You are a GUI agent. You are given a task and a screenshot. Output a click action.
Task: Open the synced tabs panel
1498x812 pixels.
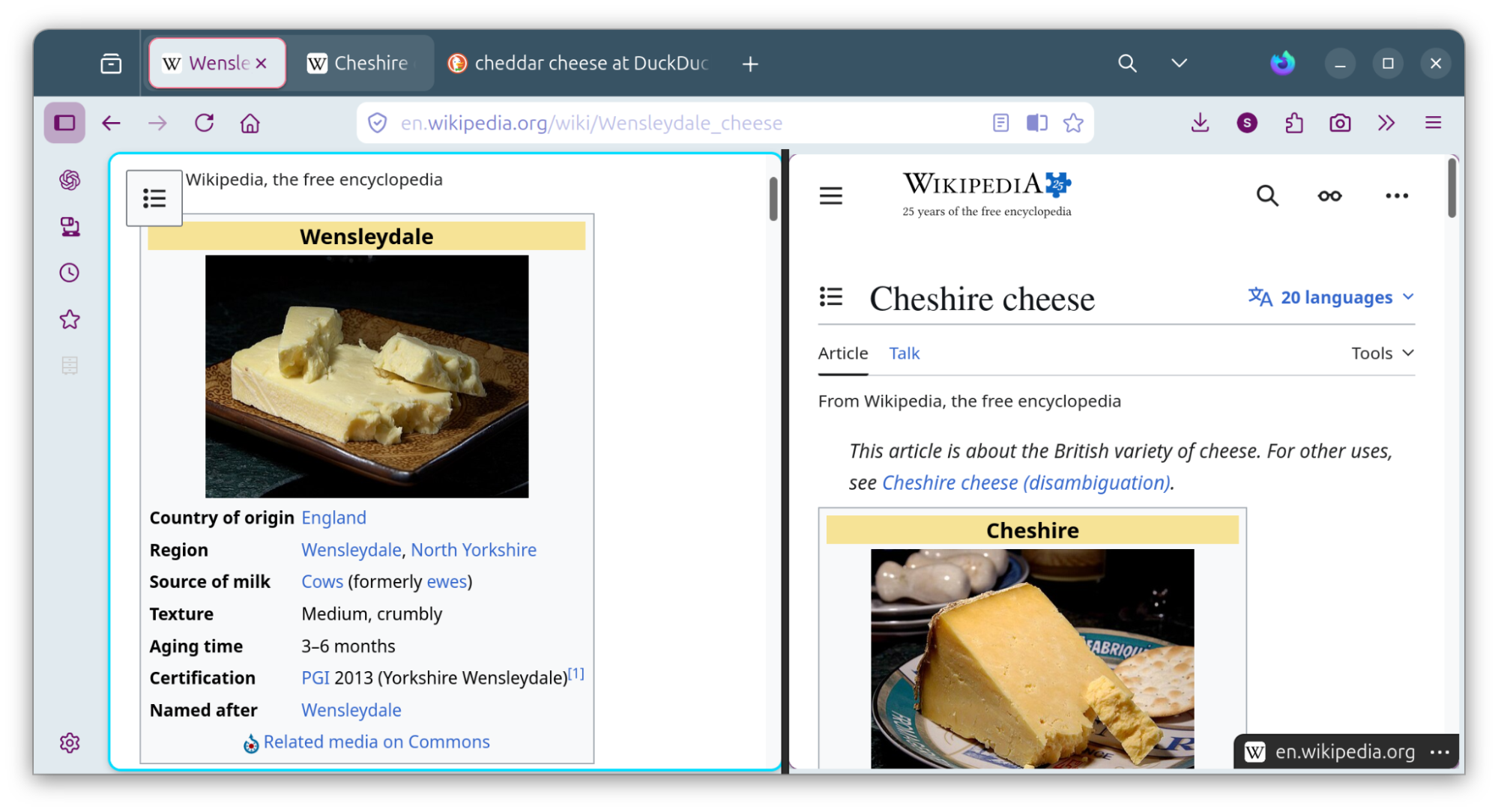click(69, 227)
